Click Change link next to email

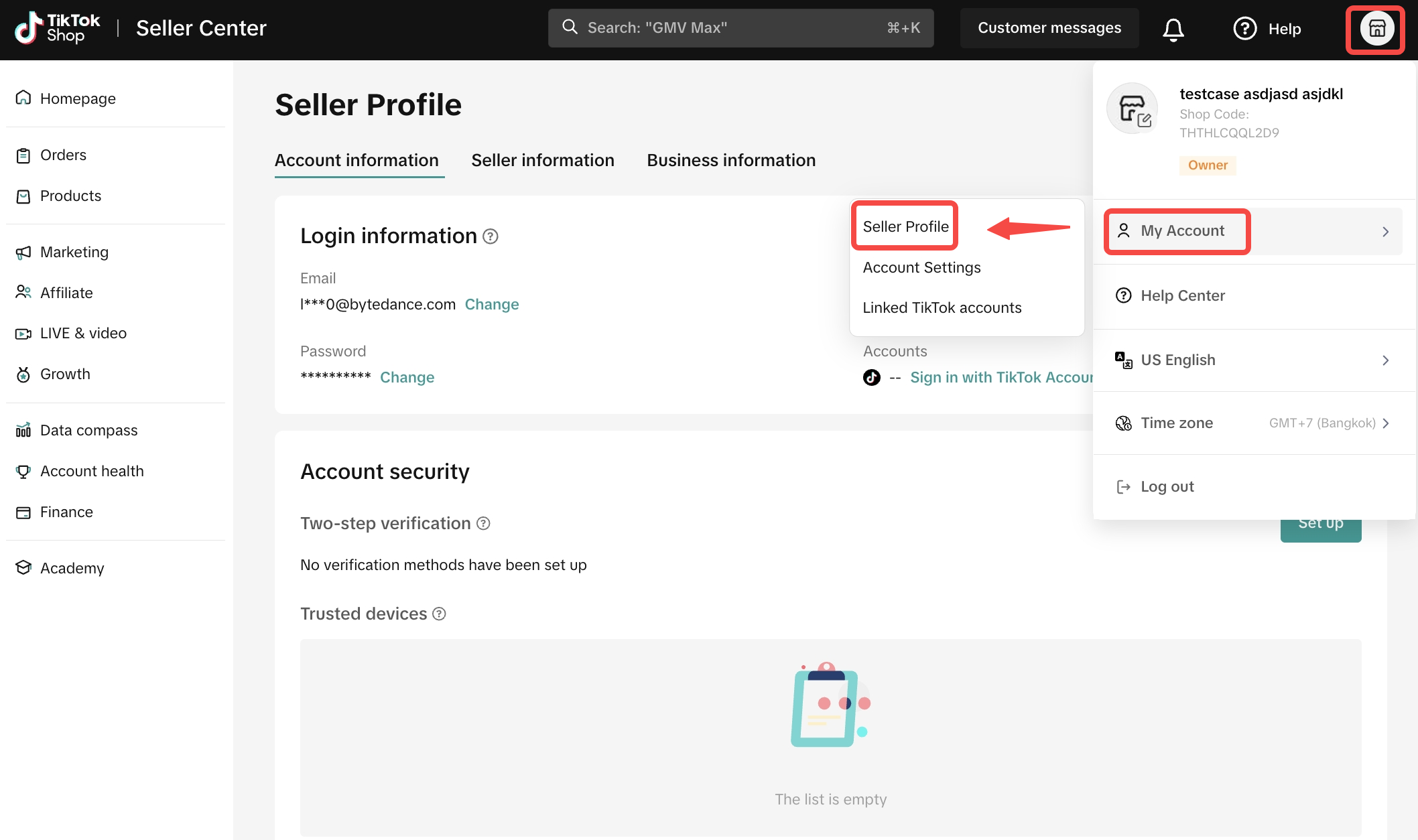coord(491,305)
